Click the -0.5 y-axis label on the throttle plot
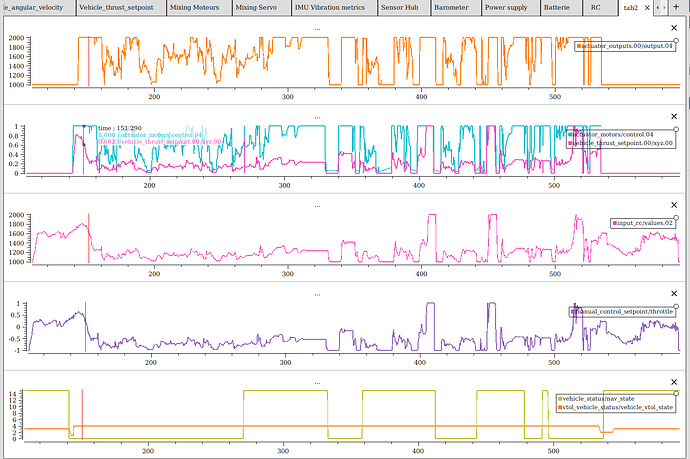The image size is (690, 459). pyautogui.click(x=15, y=339)
